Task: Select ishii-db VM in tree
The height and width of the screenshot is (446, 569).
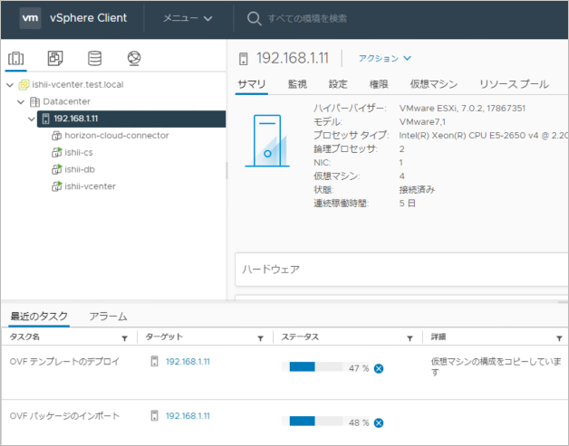Action: coord(79,169)
